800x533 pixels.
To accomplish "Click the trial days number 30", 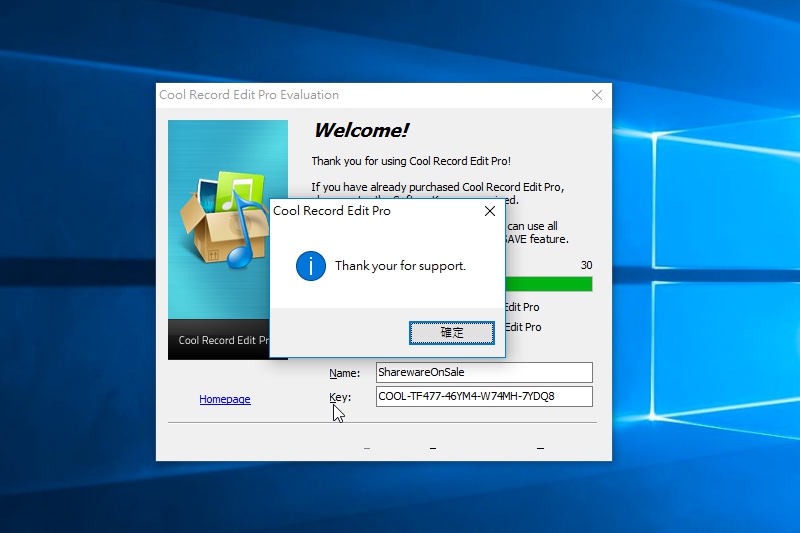I will [586, 265].
